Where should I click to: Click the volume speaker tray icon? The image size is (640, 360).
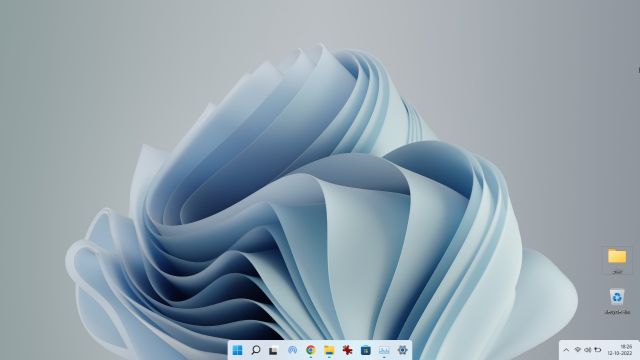click(x=588, y=350)
